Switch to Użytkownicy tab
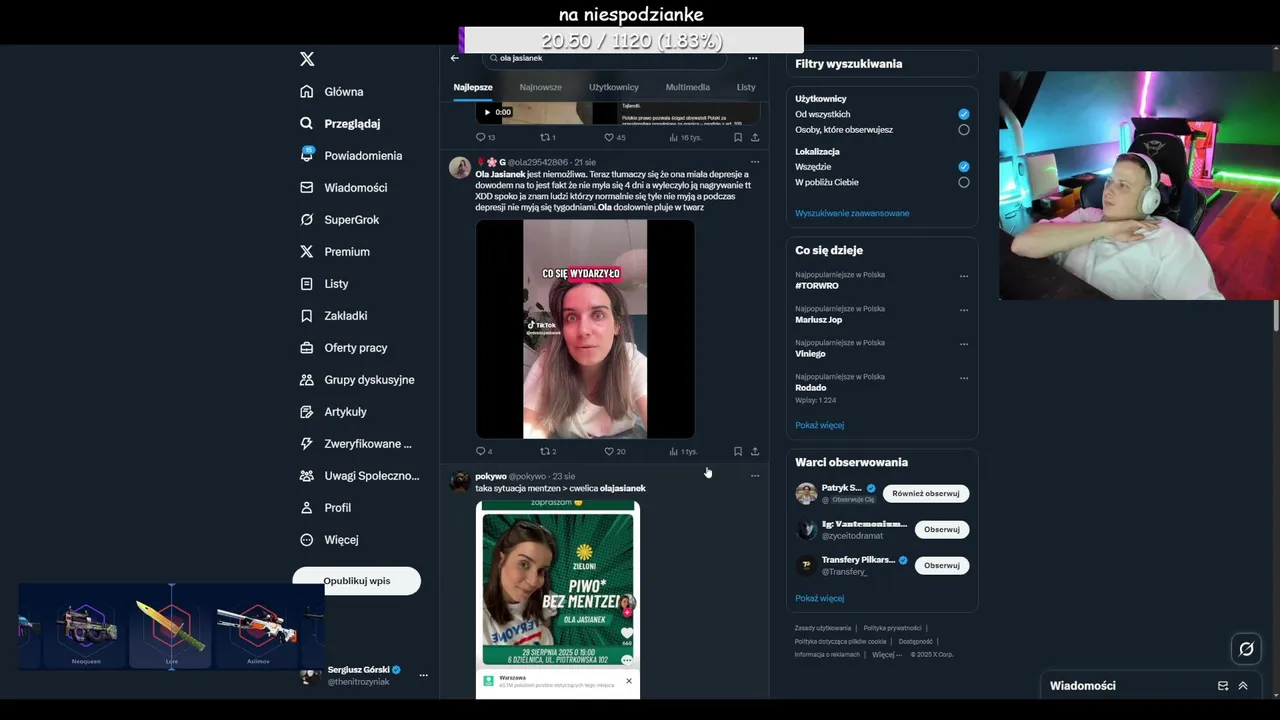Viewport: 1280px width, 720px height. [x=614, y=87]
